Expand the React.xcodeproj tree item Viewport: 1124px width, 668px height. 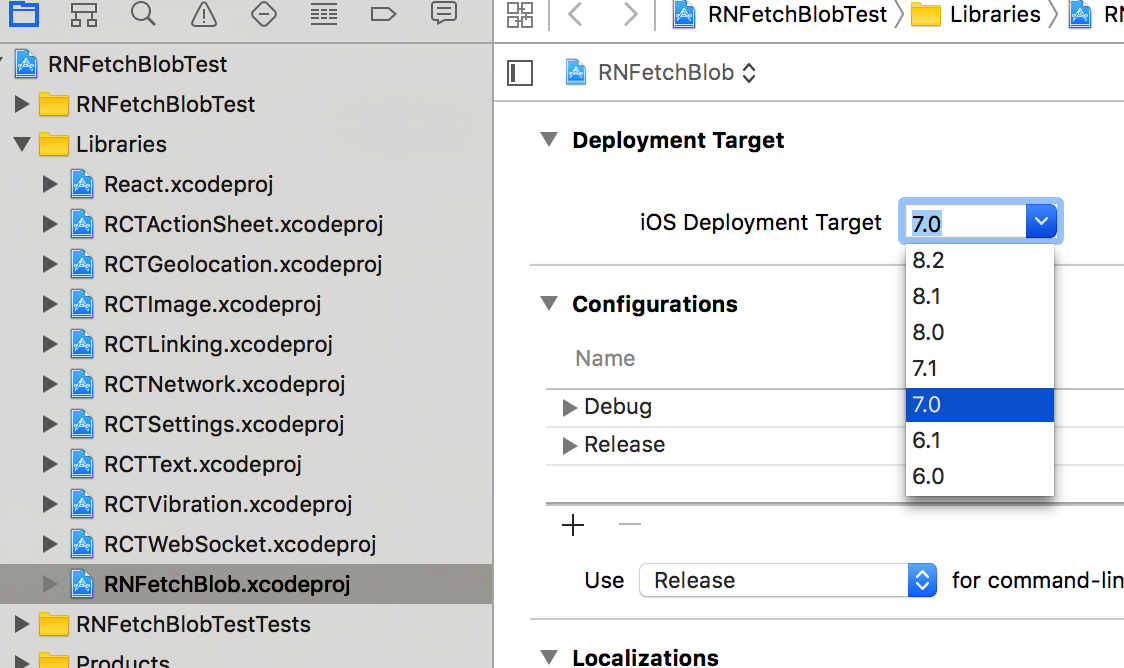[50, 184]
